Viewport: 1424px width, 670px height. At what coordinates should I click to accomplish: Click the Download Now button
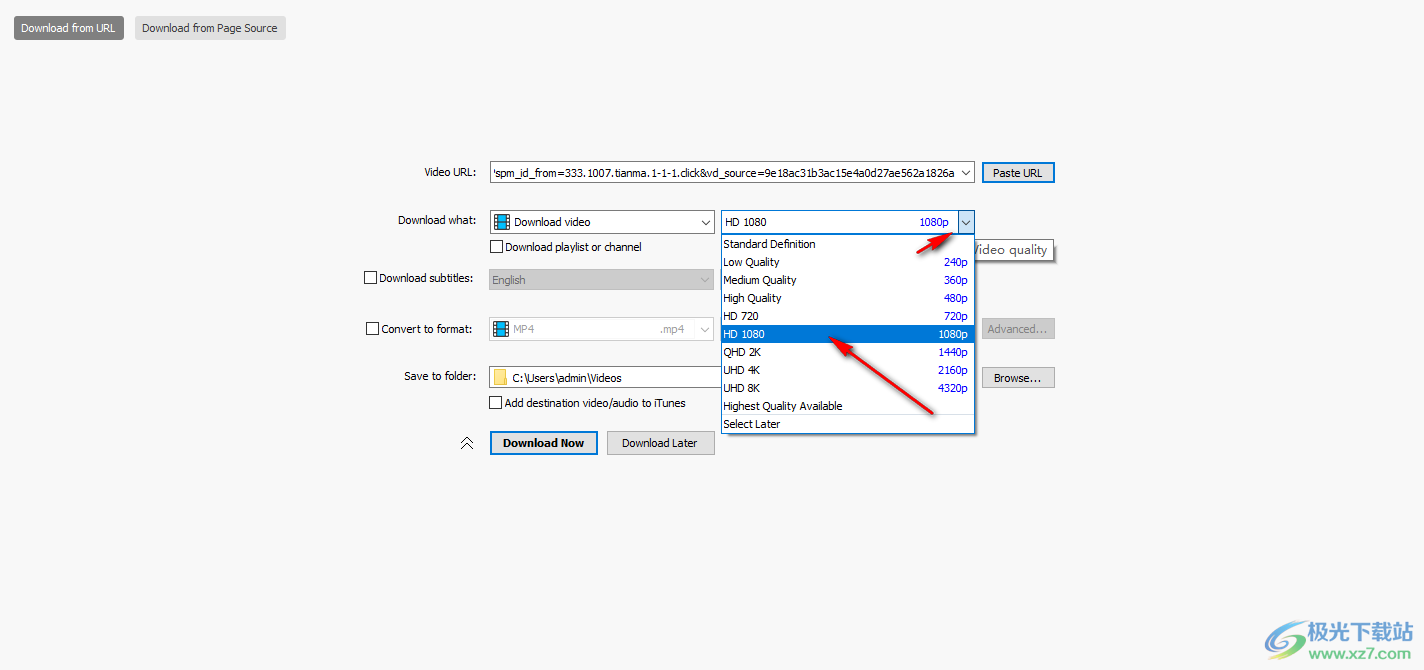tap(544, 443)
